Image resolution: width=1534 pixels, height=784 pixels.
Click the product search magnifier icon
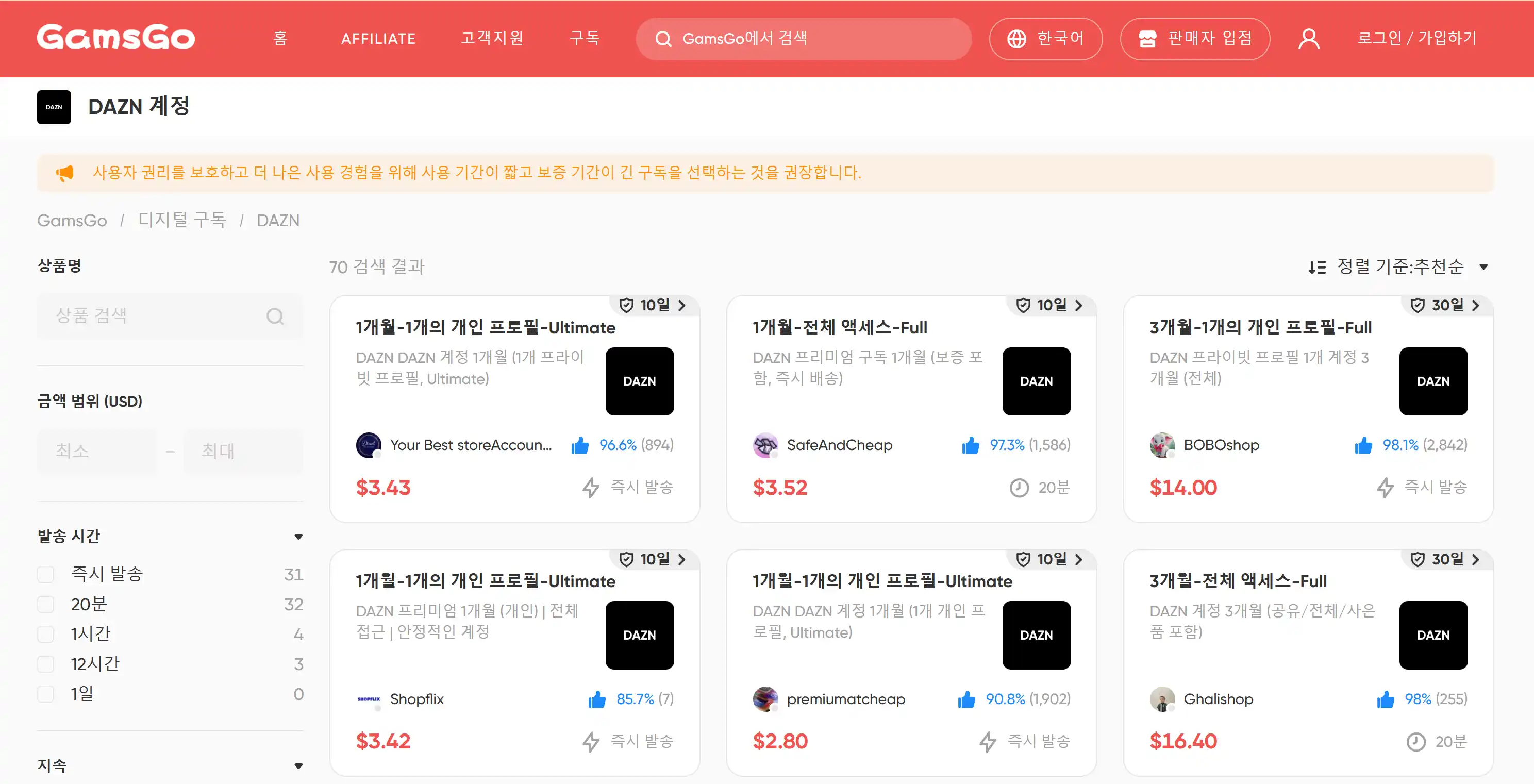click(275, 316)
